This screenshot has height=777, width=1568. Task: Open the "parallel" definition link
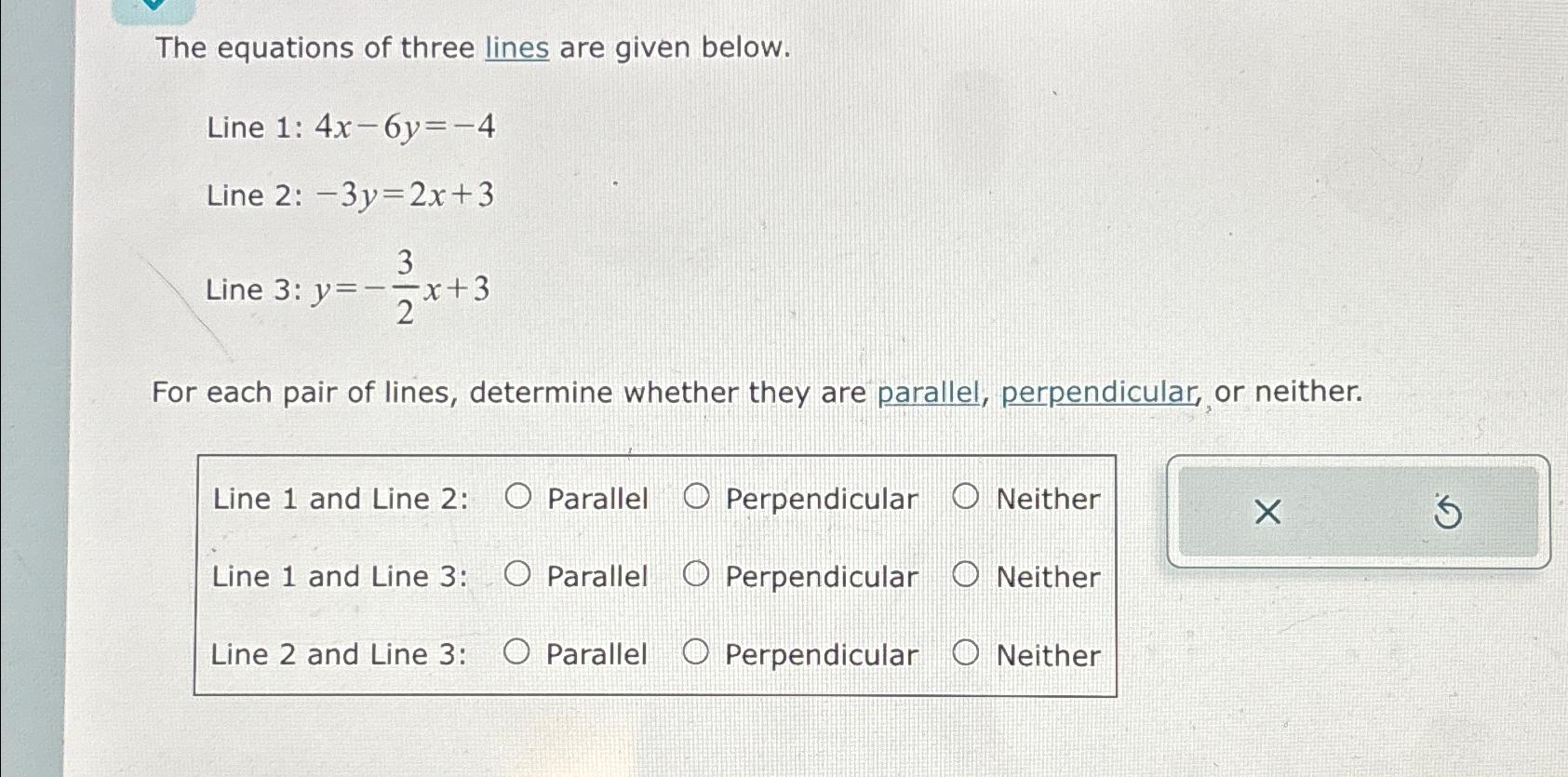928,393
